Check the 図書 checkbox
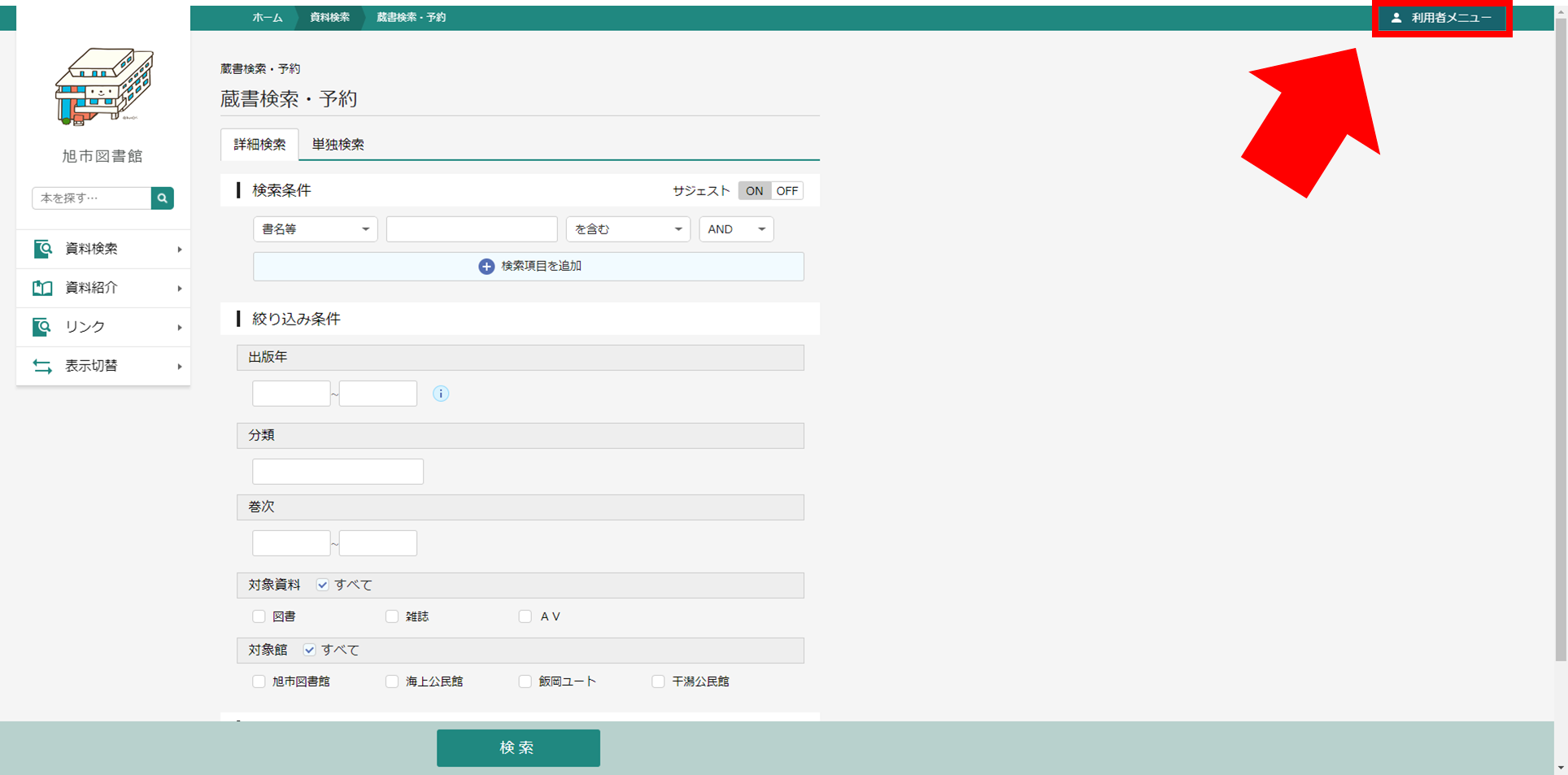Viewport: 1568px width, 775px height. point(259,616)
